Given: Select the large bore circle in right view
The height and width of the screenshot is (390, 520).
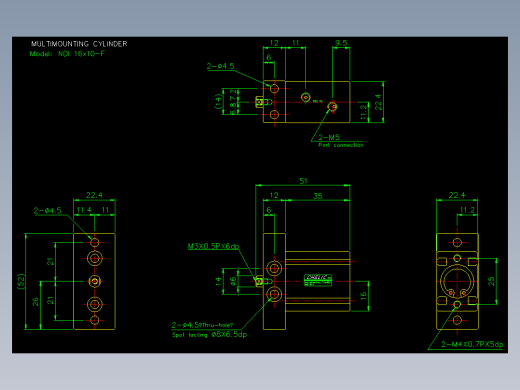Looking at the screenshot, I should pos(457,281).
